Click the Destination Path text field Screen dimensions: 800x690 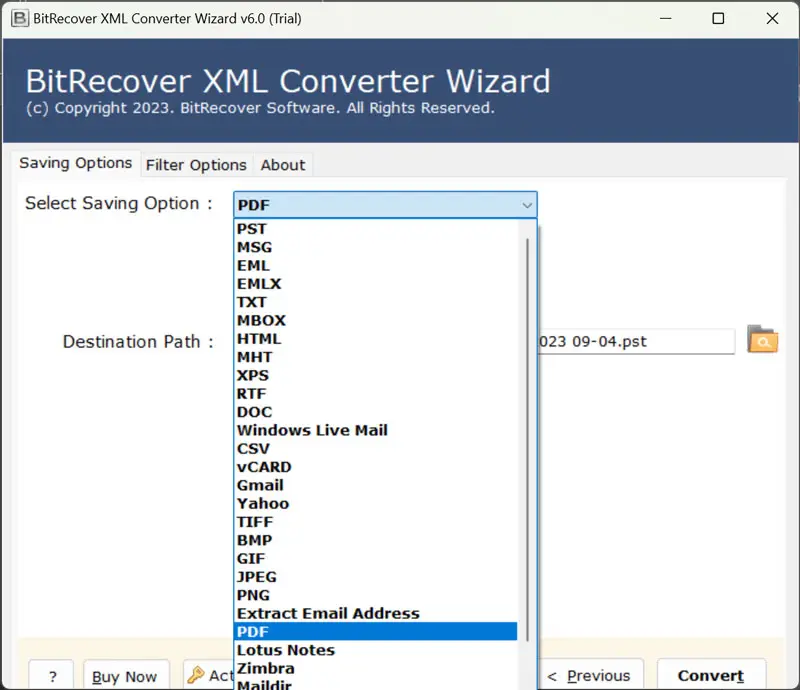coord(636,341)
